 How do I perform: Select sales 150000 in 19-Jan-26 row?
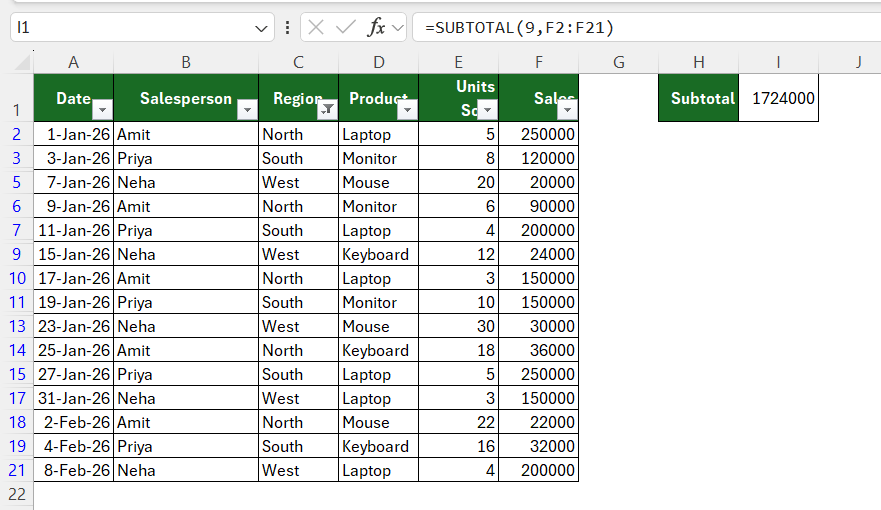(x=539, y=302)
